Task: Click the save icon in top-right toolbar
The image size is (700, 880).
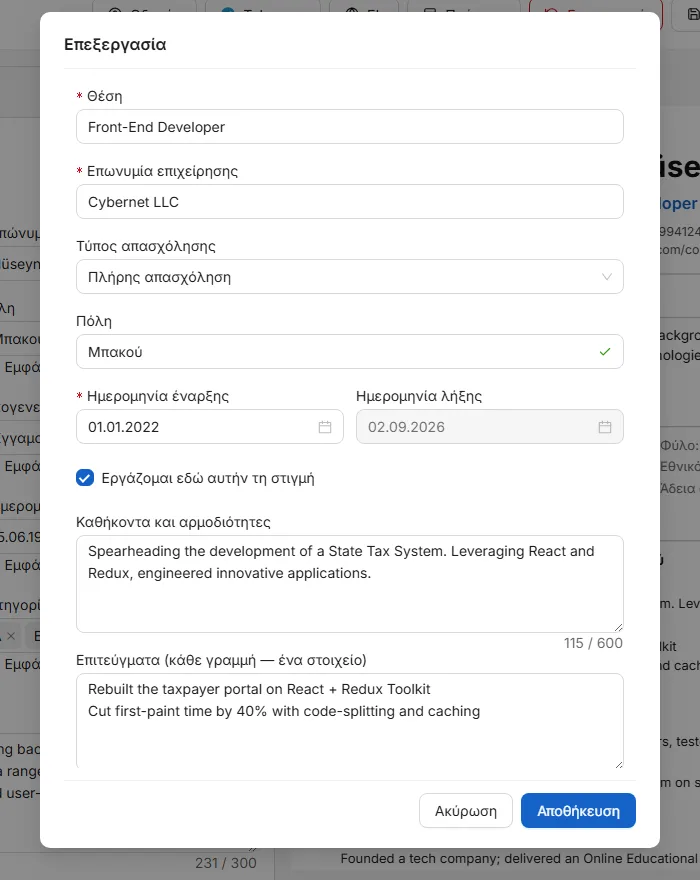Action: coord(693,13)
